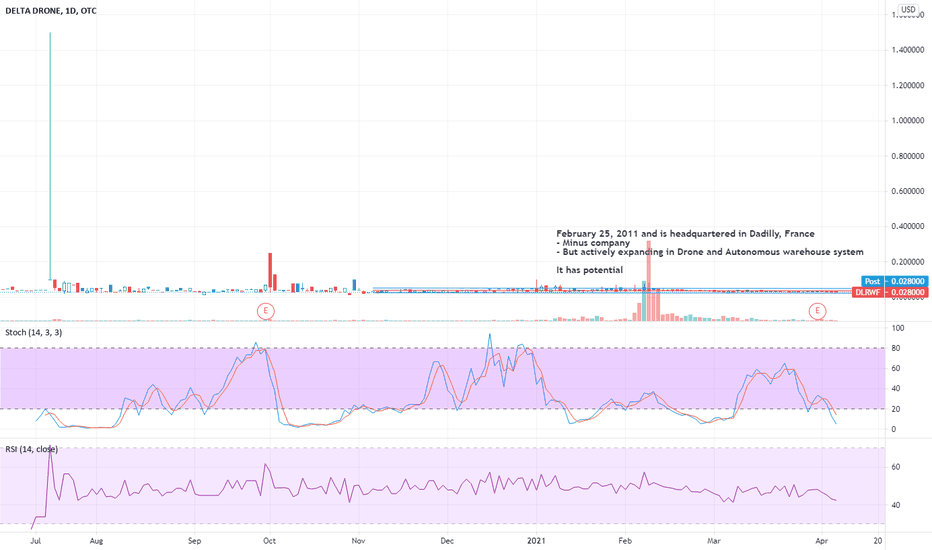Click the Dec label on time axis
932x550 pixels.
[x=447, y=540]
